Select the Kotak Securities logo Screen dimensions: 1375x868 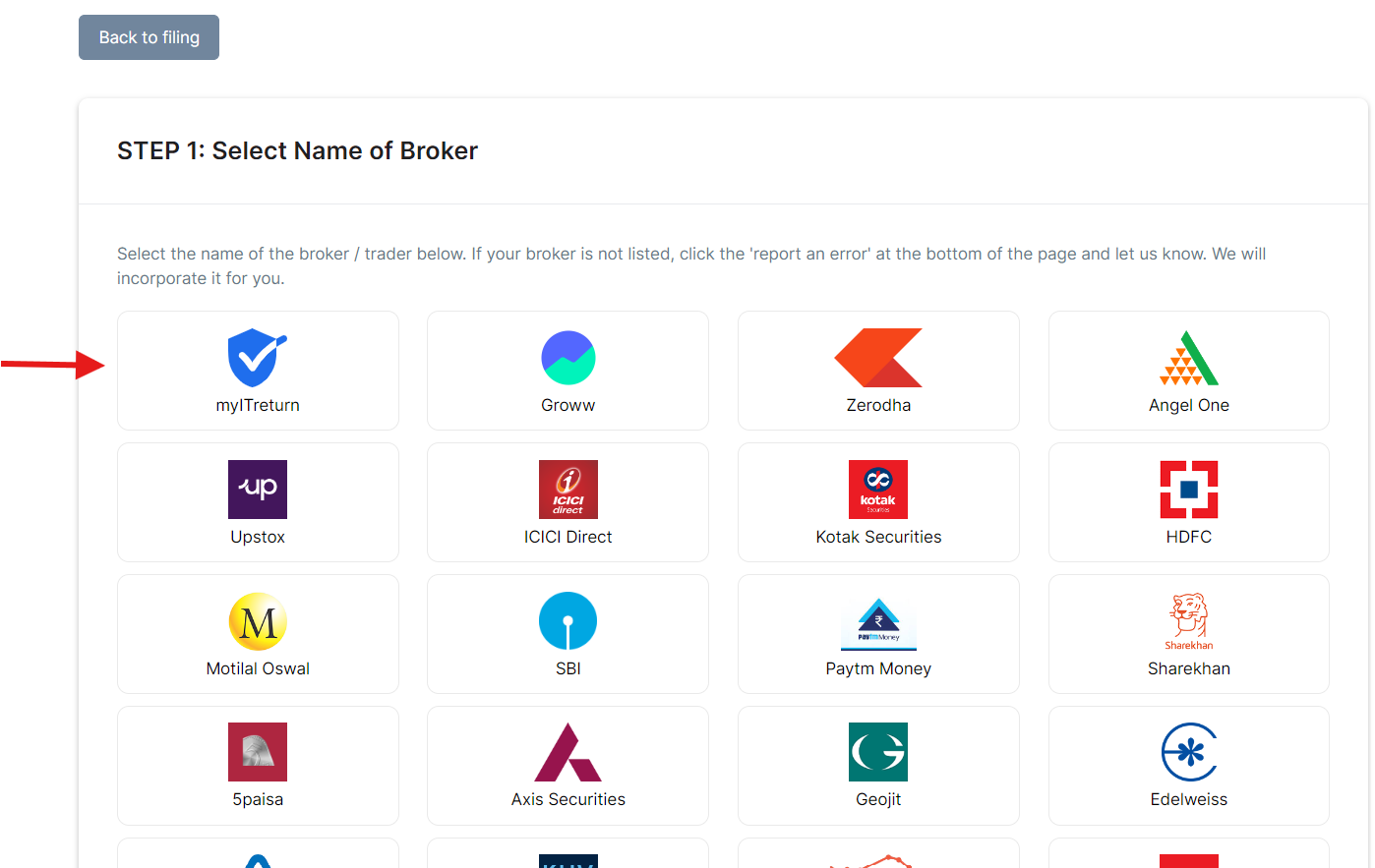[x=878, y=490]
